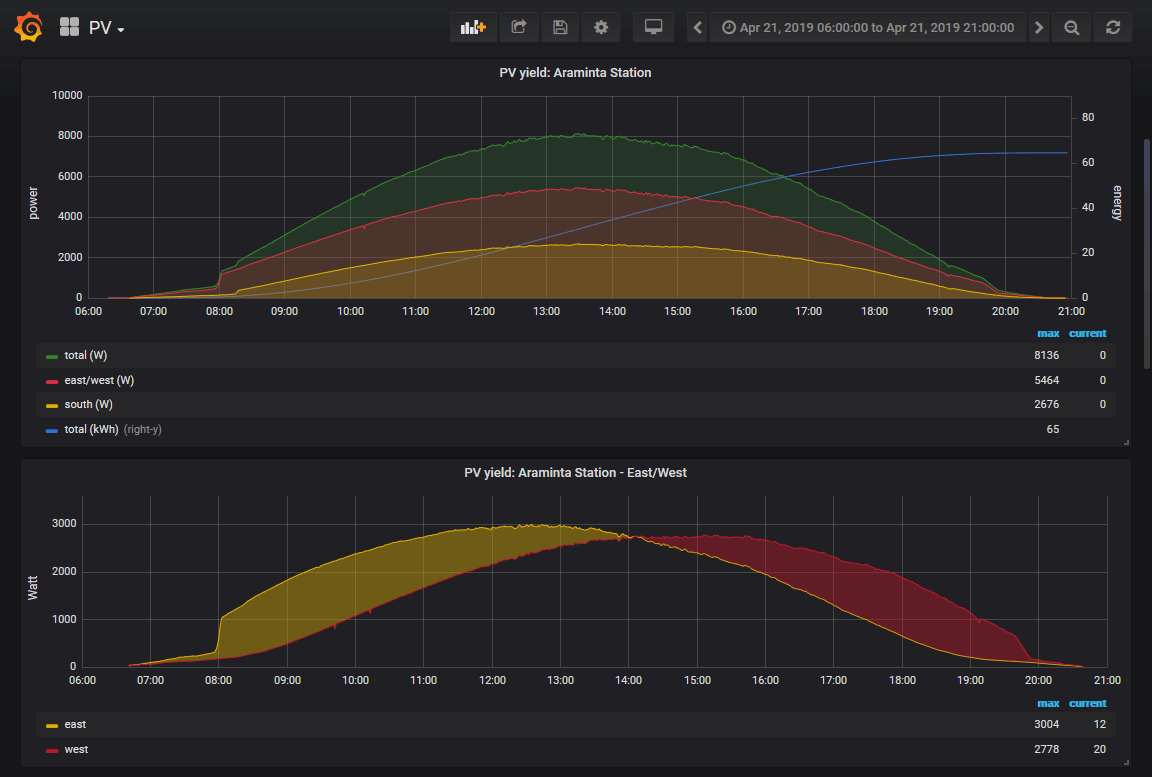Sort East/West legend by current
This screenshot has height=777, width=1152.
1087,704
